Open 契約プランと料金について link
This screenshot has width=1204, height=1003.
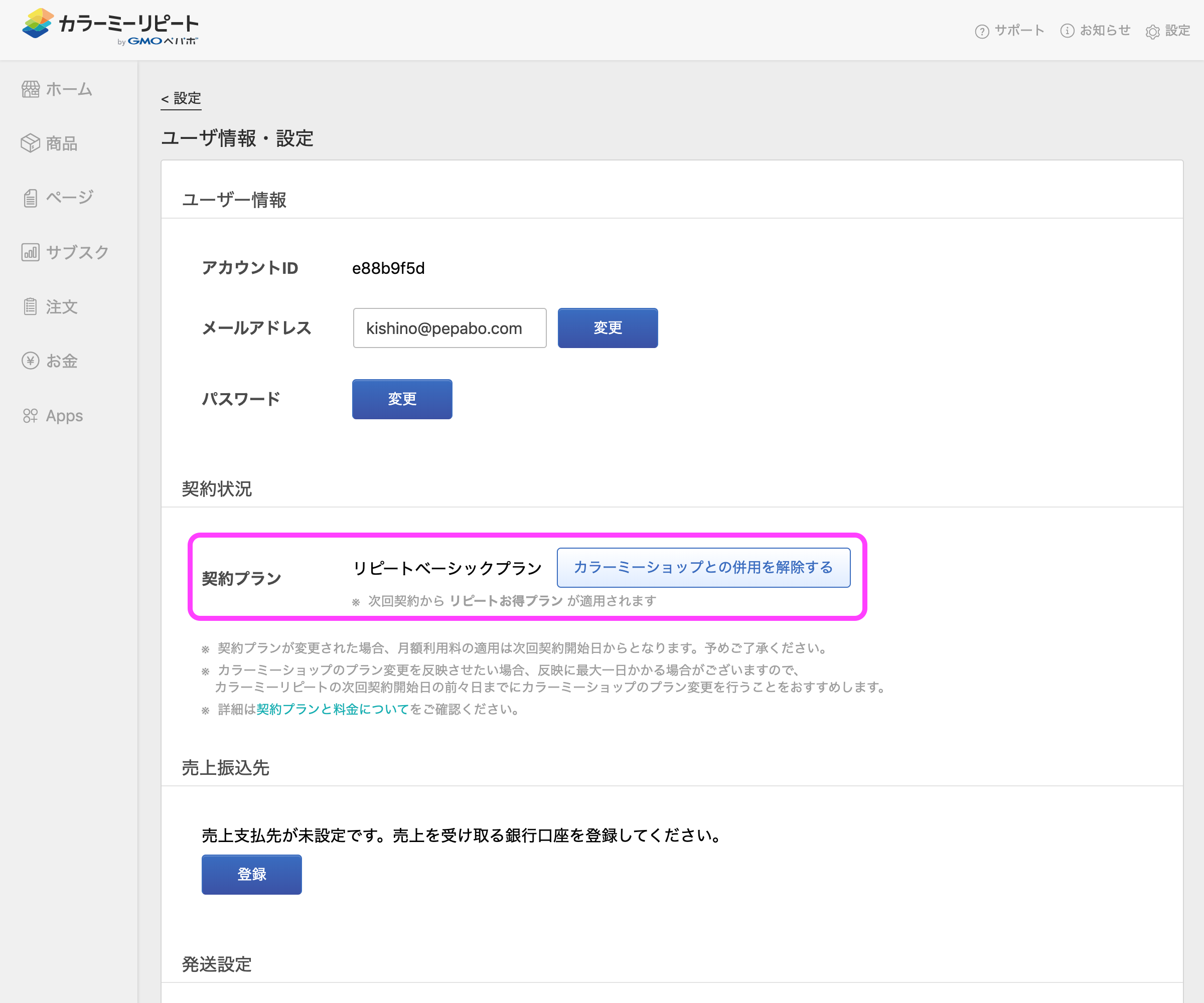tap(332, 710)
